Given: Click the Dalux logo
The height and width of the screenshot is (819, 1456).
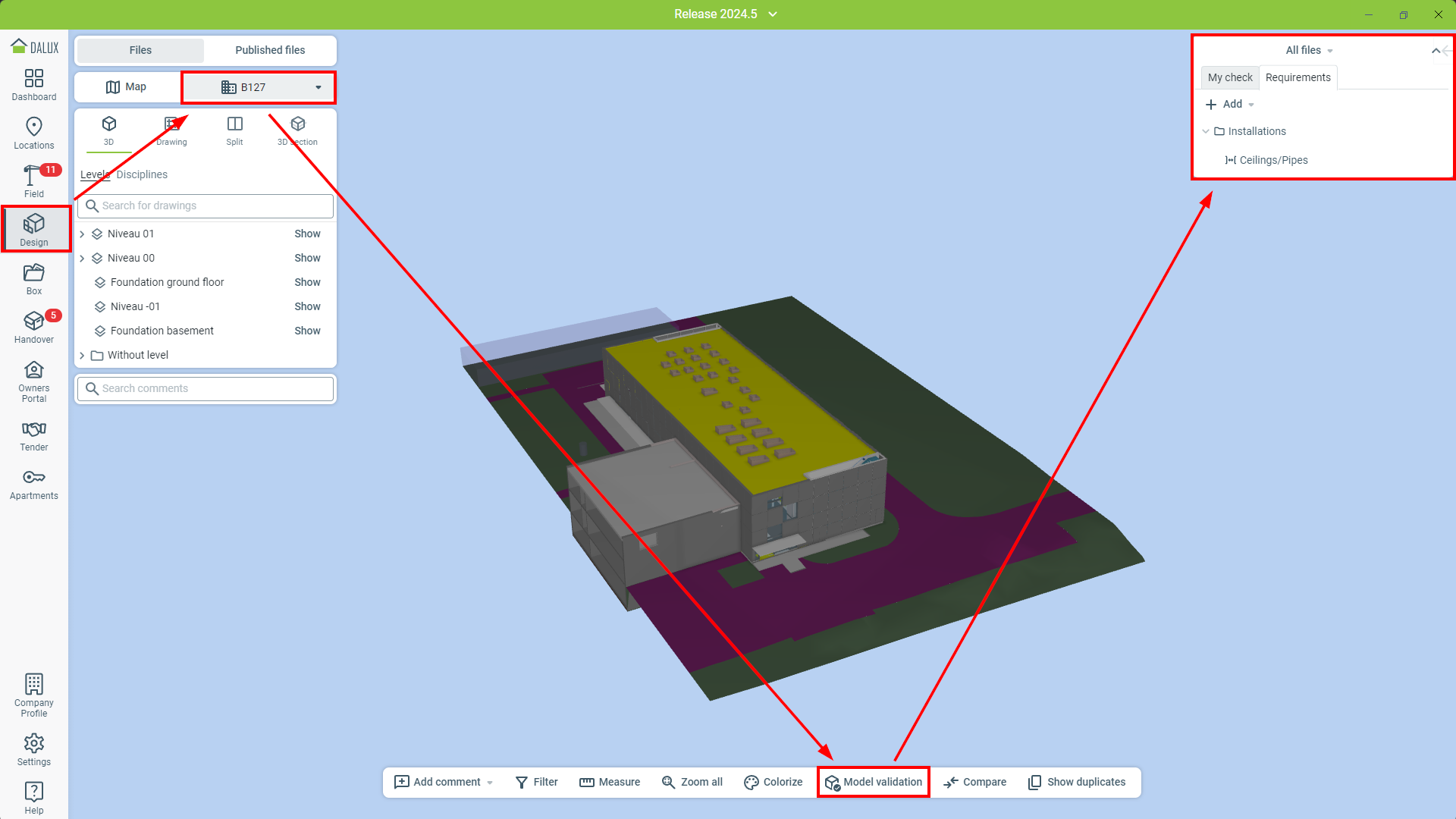Looking at the screenshot, I should (34, 47).
